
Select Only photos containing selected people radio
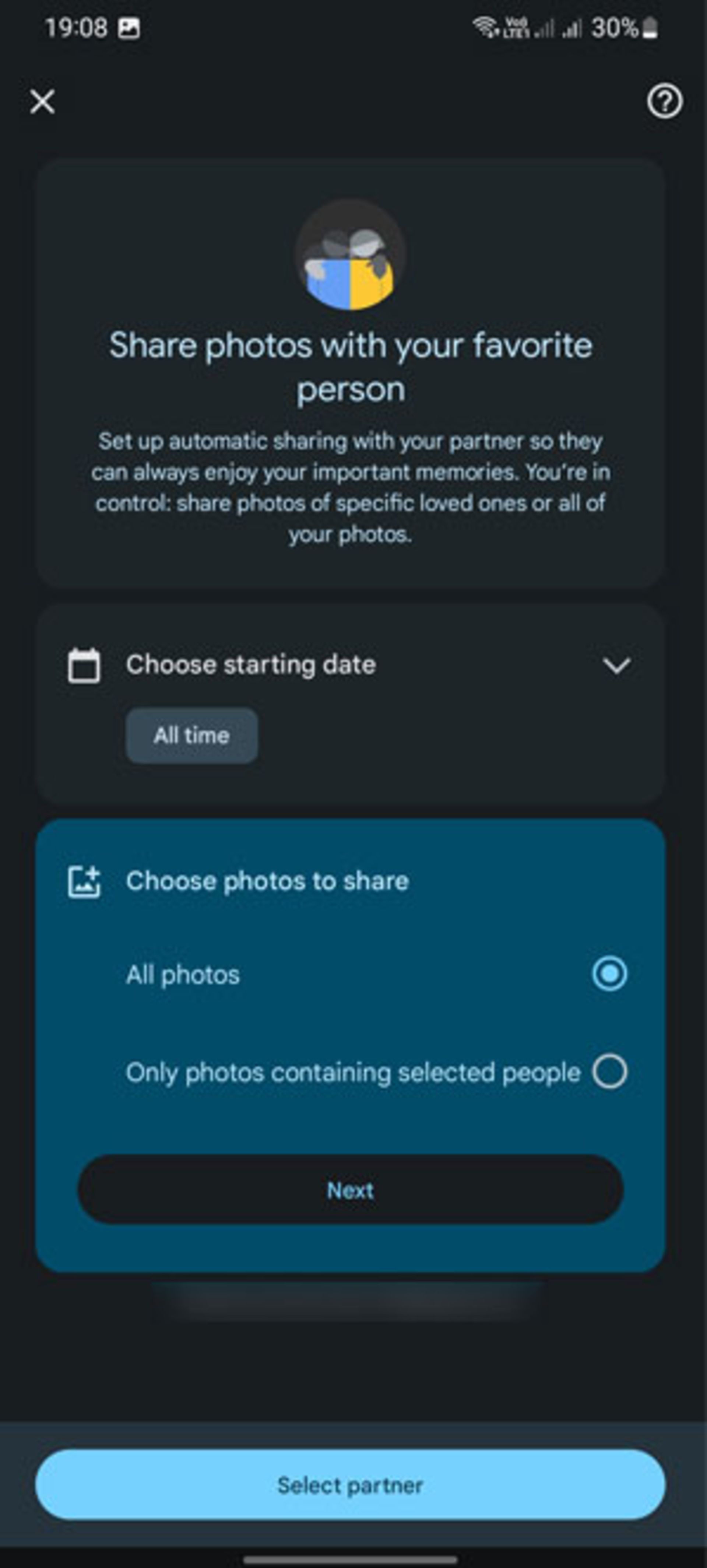610,1071
